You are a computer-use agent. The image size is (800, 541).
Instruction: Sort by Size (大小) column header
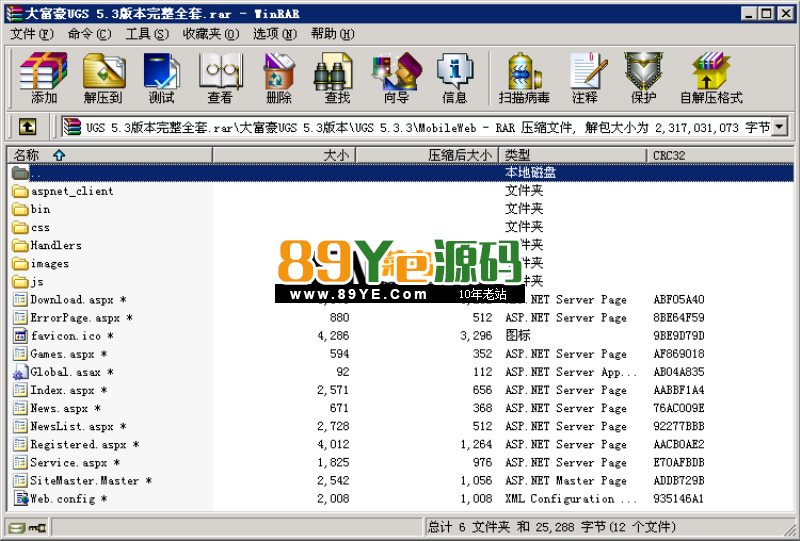tap(284, 155)
